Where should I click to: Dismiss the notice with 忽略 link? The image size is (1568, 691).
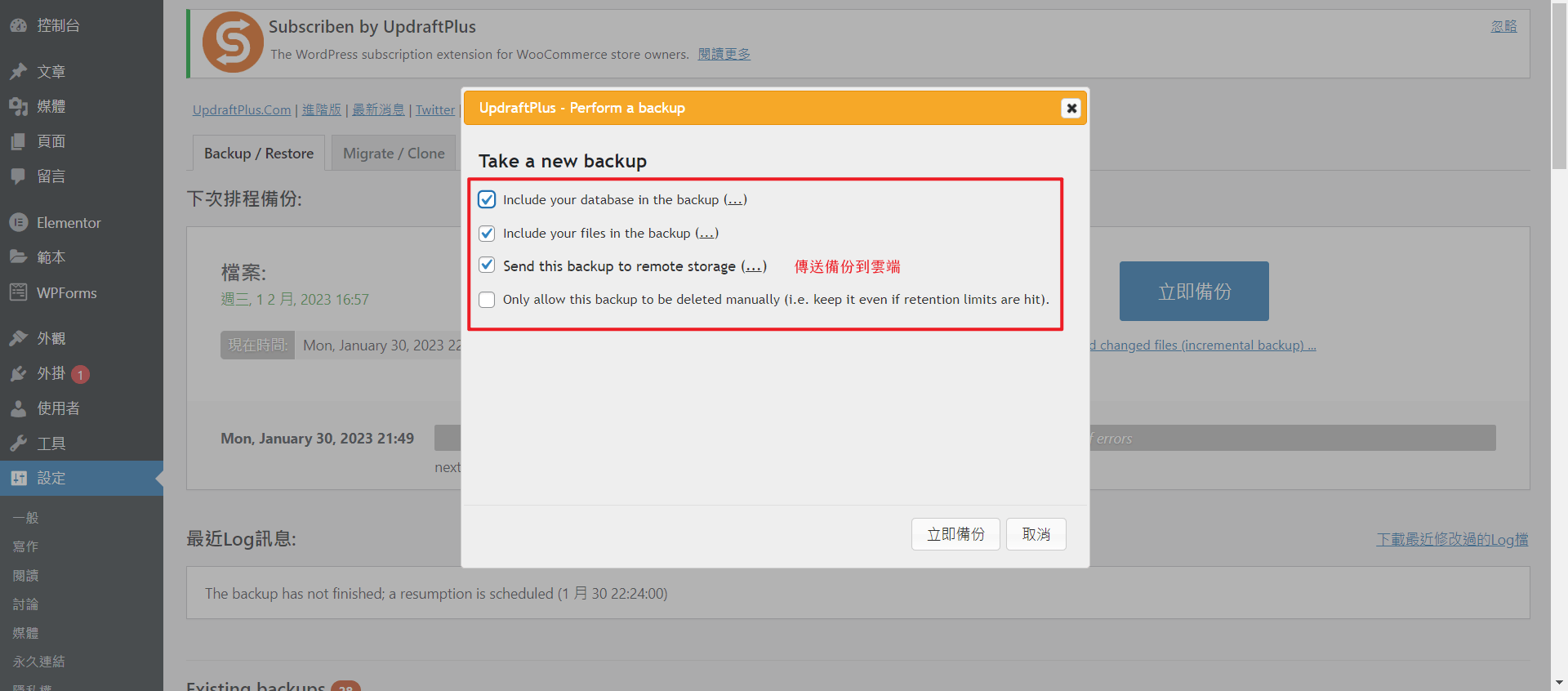click(x=1503, y=26)
